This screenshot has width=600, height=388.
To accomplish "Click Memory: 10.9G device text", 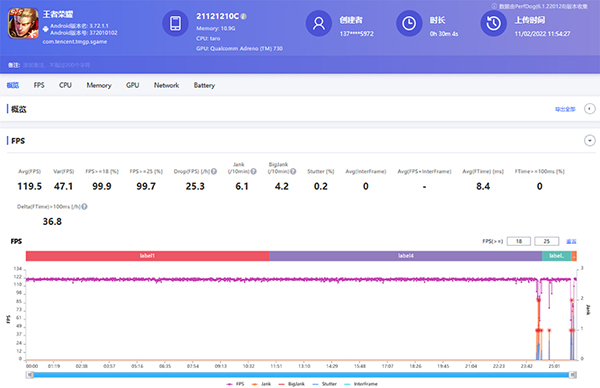I will click(216, 28).
